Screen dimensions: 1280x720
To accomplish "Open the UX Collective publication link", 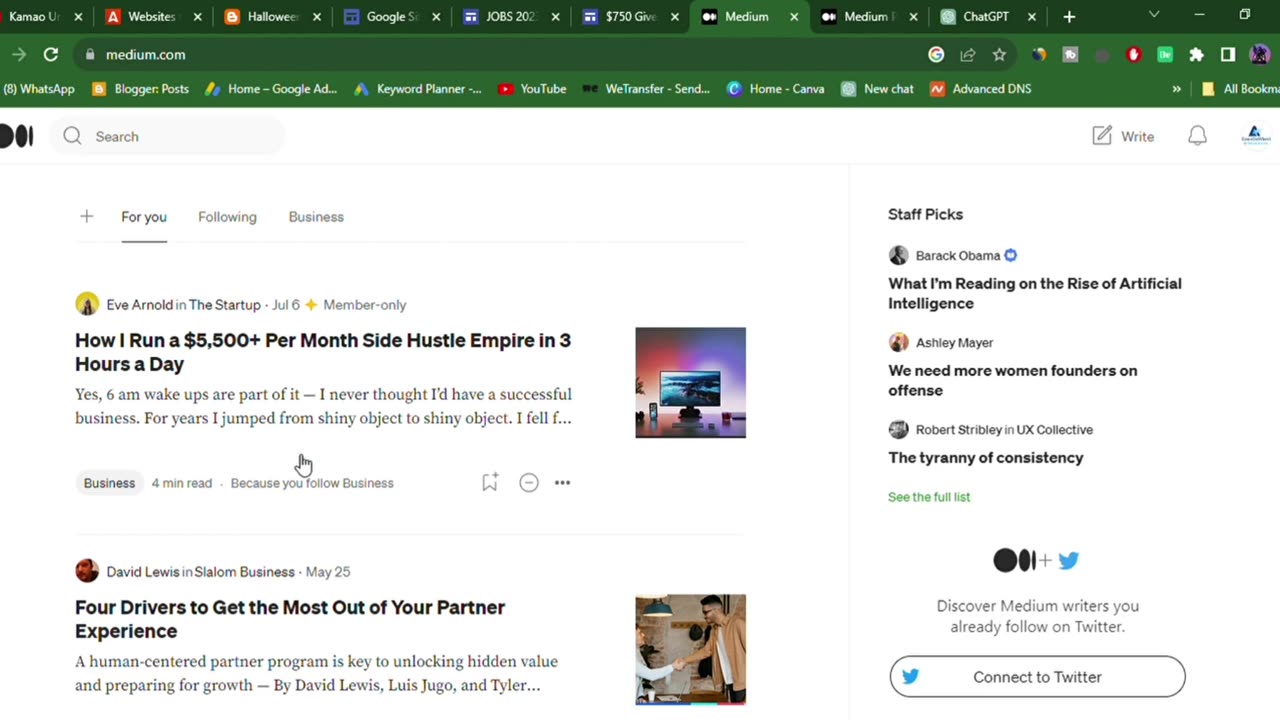I will tap(1055, 430).
